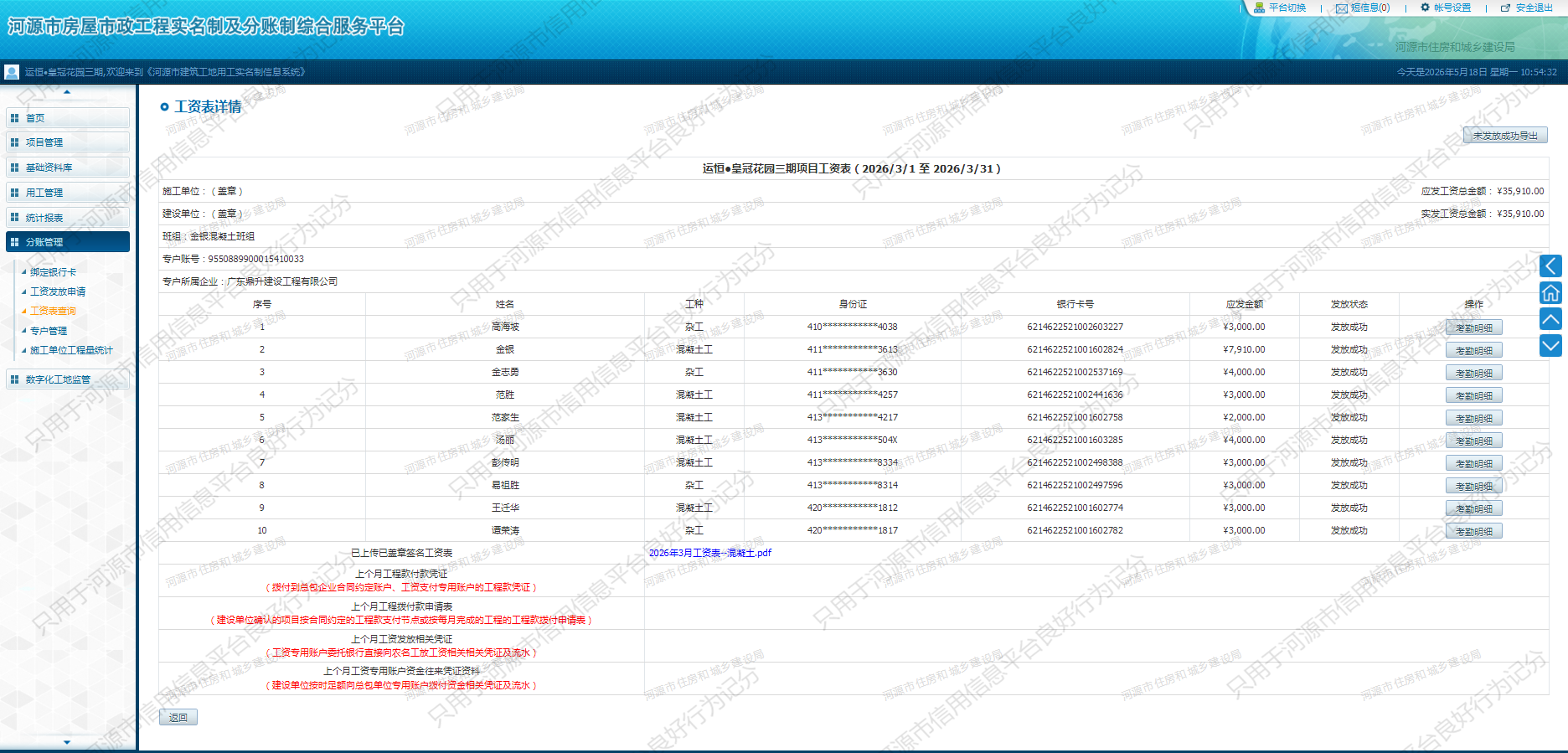Click the floating back arrow icon
This screenshot has width=1568, height=753.
pyautogui.click(x=1550, y=266)
